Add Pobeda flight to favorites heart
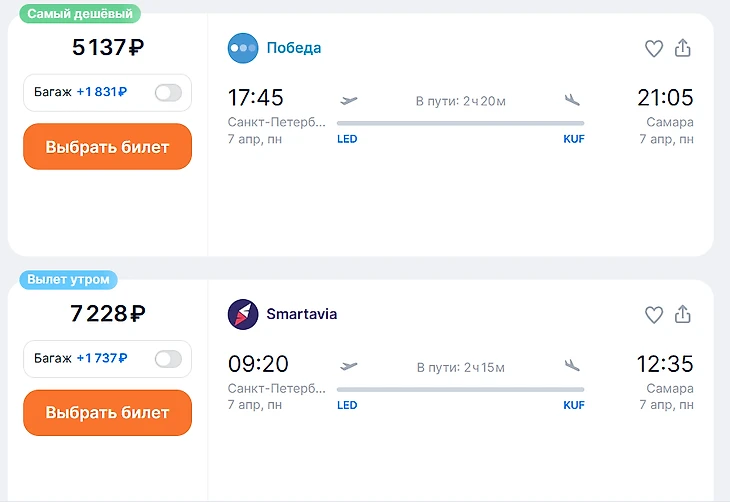This screenshot has height=502, width=730. click(653, 48)
